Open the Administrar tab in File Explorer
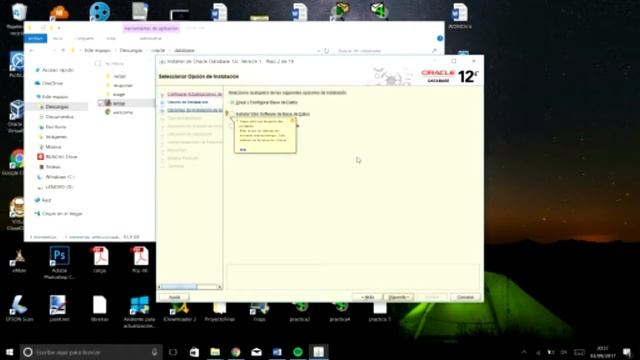The width and height of the screenshot is (640, 360). [x=151, y=38]
